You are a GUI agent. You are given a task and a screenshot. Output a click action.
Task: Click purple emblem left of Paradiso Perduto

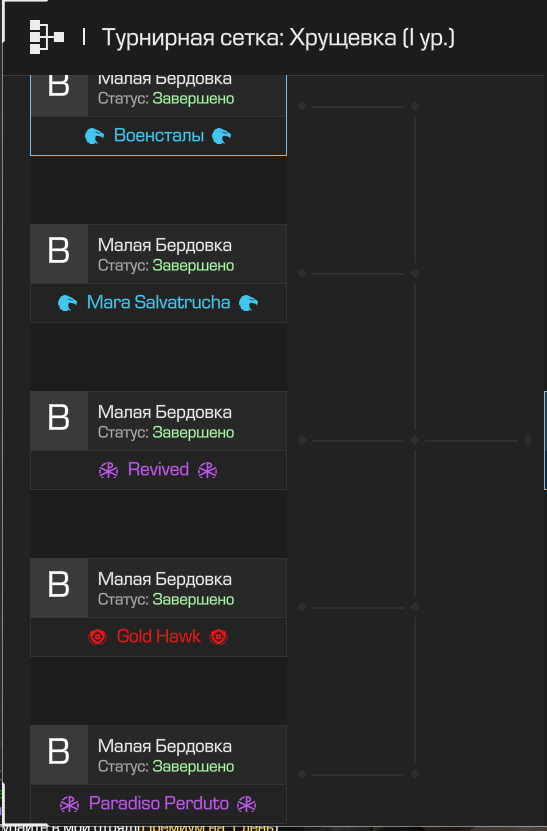[69, 804]
